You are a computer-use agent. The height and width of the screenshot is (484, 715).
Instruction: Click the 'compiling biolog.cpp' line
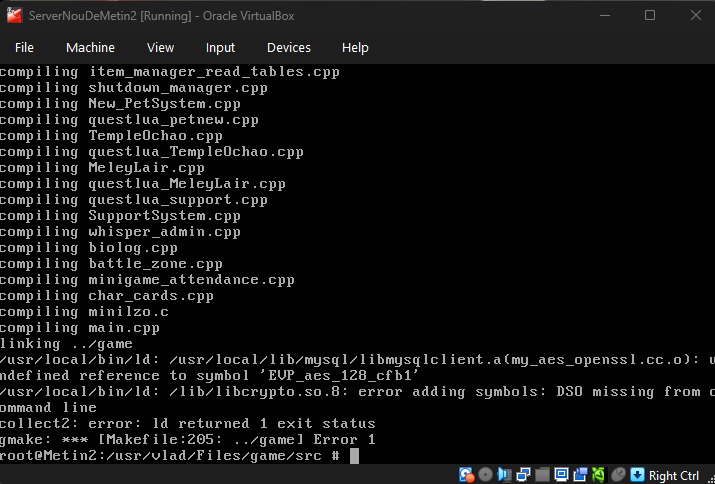(88, 248)
